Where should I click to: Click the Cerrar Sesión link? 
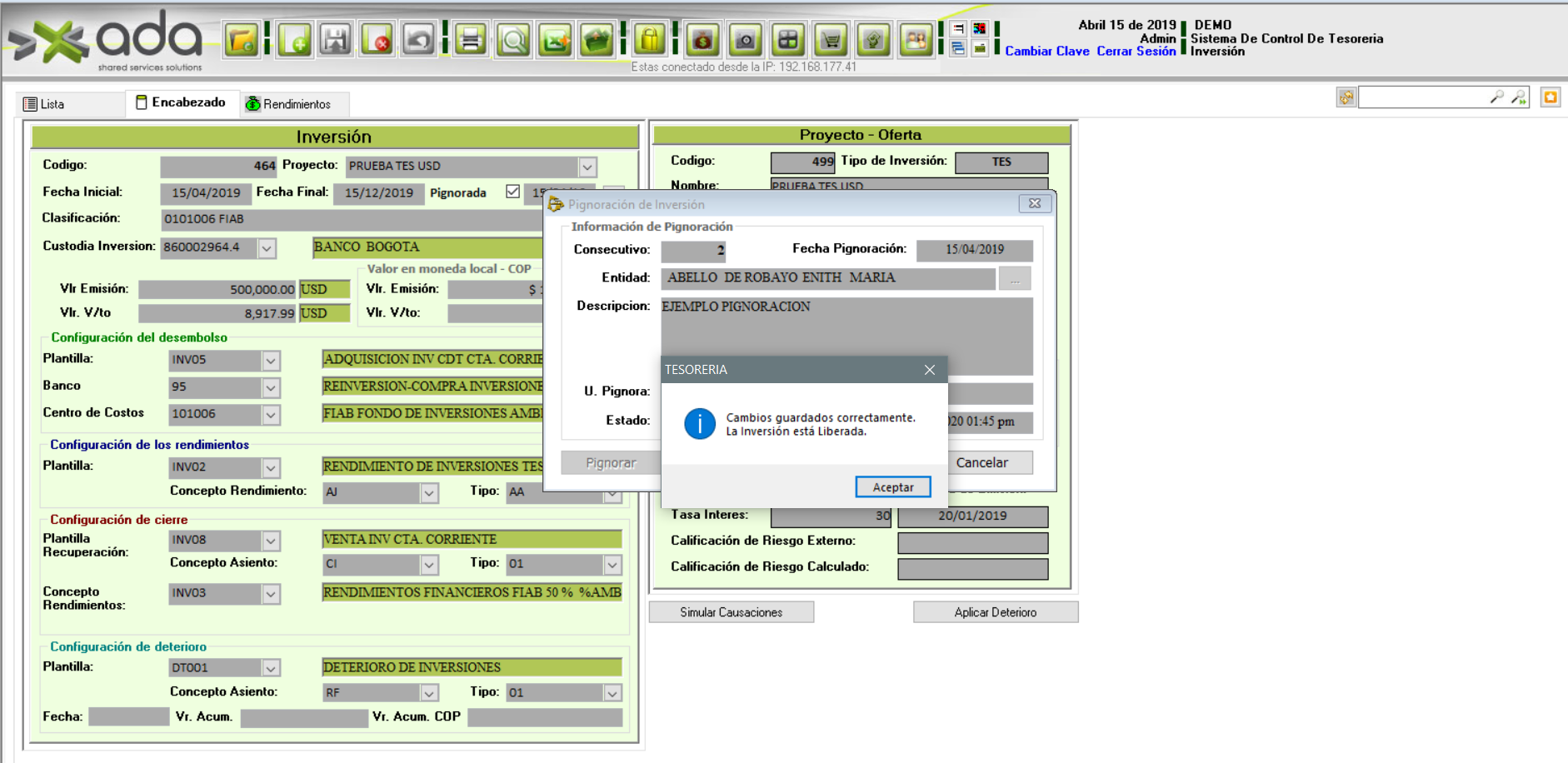click(x=1136, y=52)
